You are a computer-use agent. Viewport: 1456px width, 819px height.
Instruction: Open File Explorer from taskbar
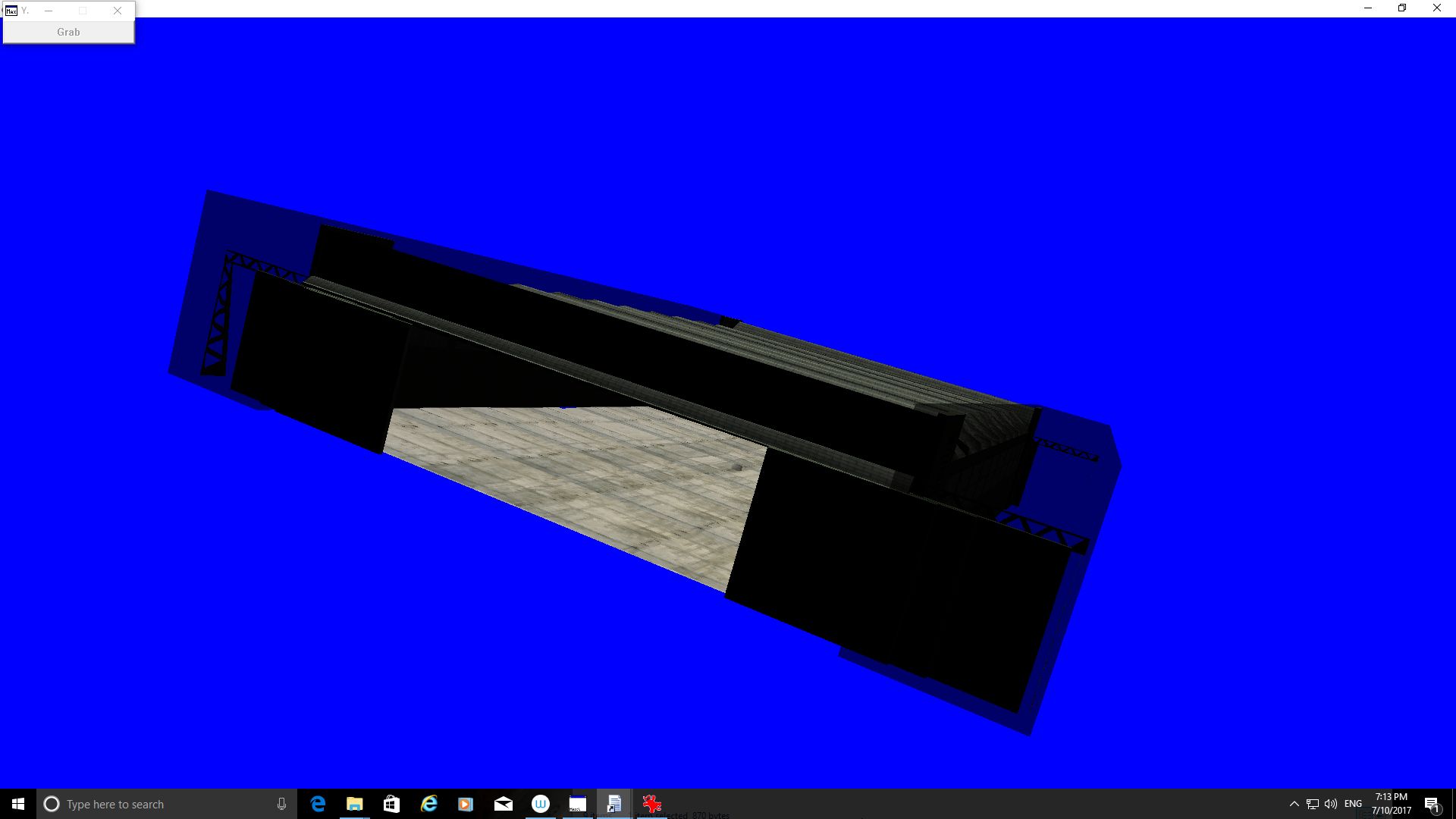pos(354,804)
